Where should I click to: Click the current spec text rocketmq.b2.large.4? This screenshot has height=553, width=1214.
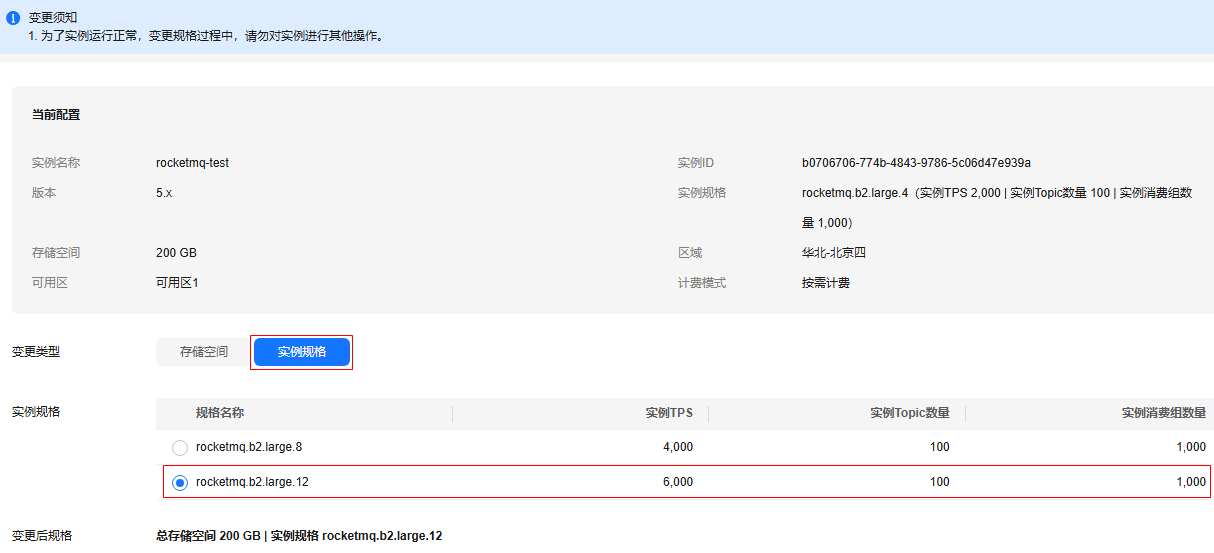(854, 193)
